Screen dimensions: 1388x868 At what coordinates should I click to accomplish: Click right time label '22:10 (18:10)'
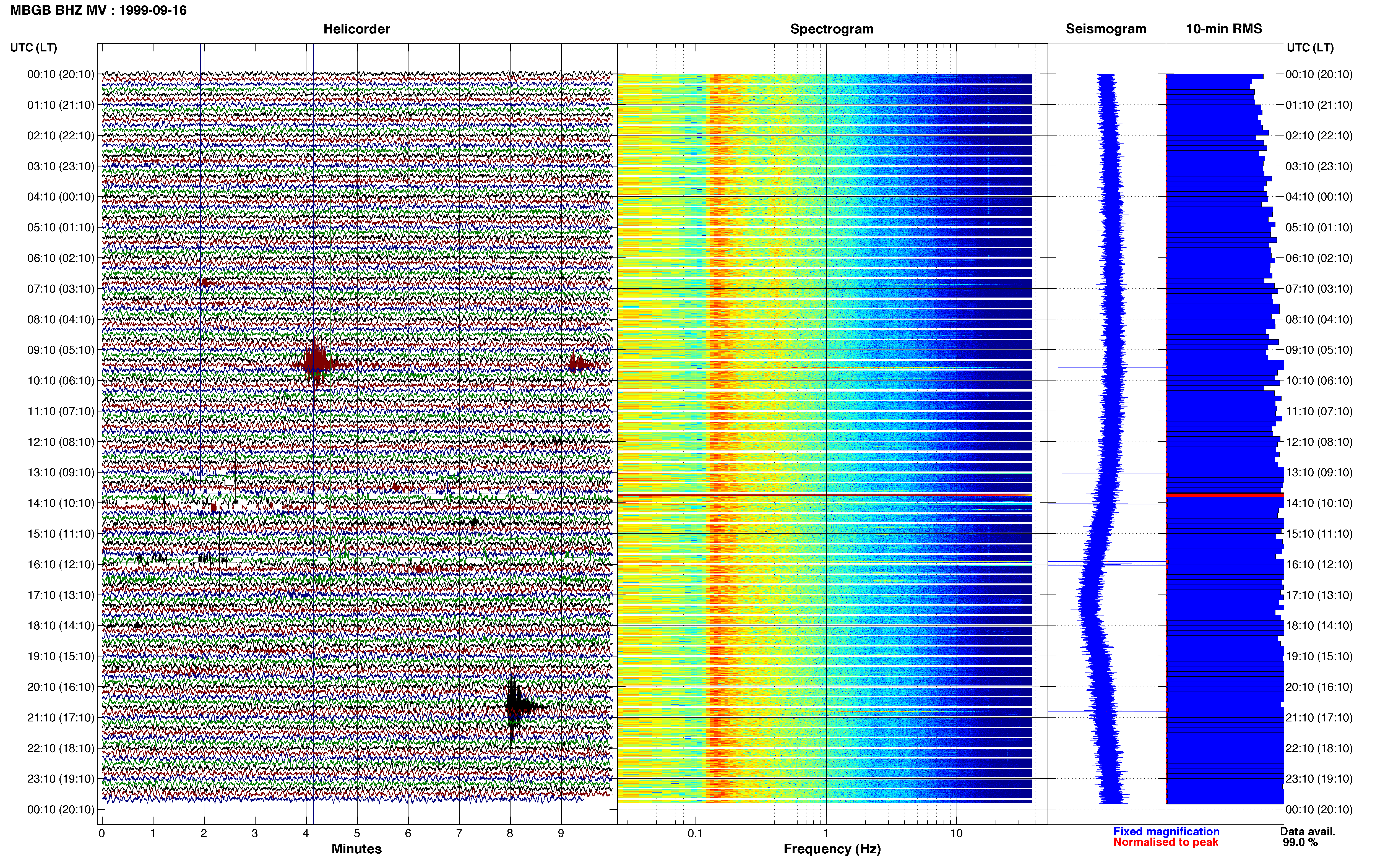point(1319,749)
